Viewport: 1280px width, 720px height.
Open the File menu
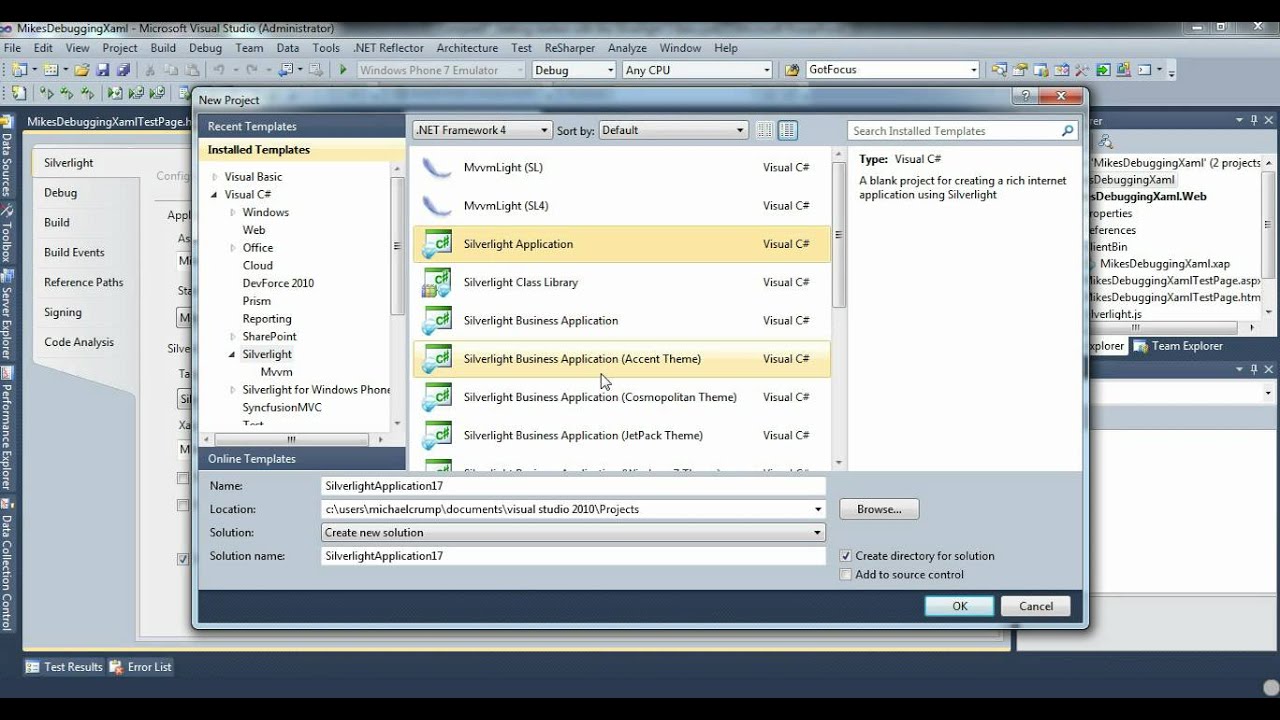(12, 47)
